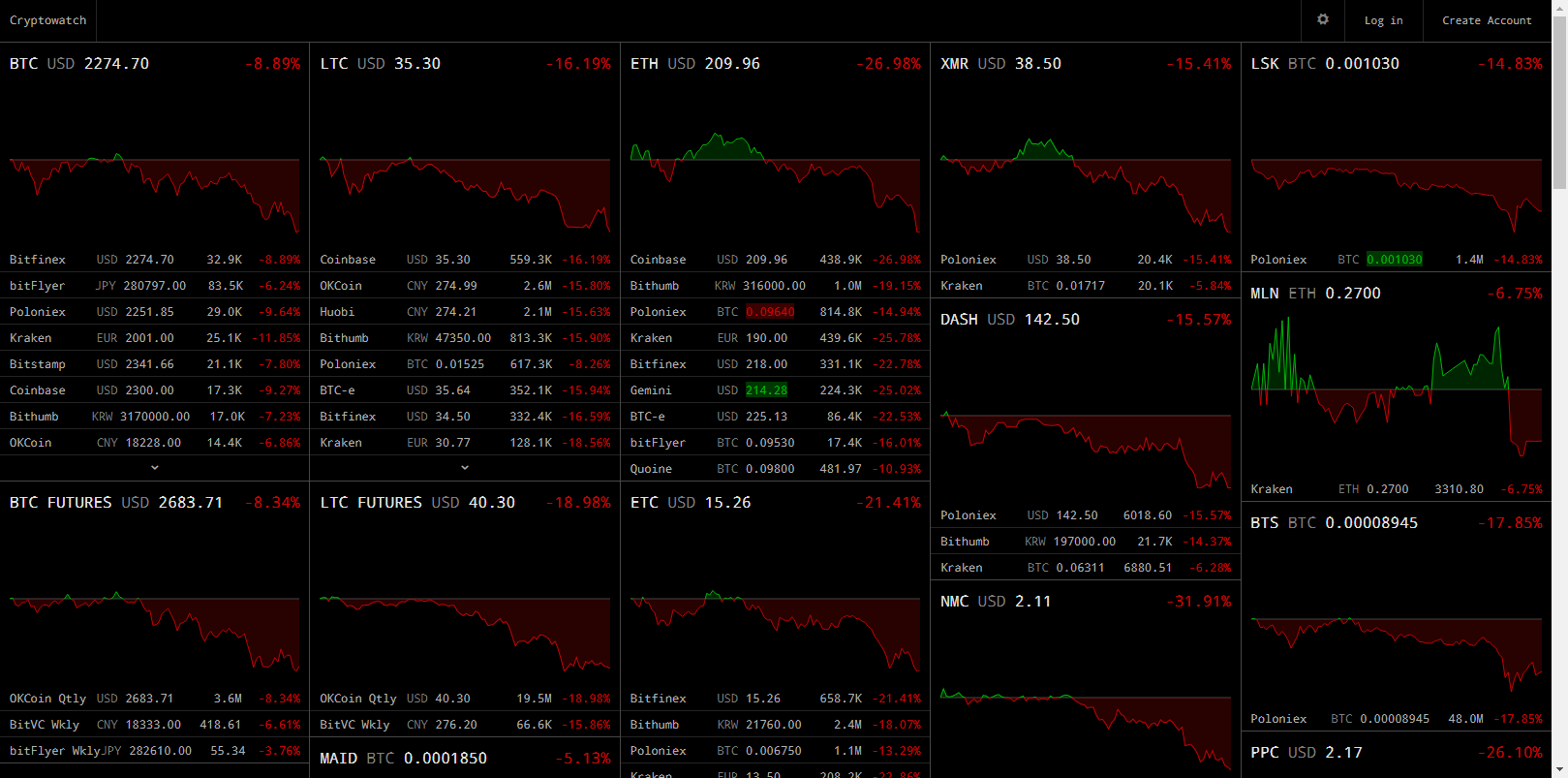
Task: Select Poloniex BTC 0.001030 LSK row
Action: [x=1397, y=260]
